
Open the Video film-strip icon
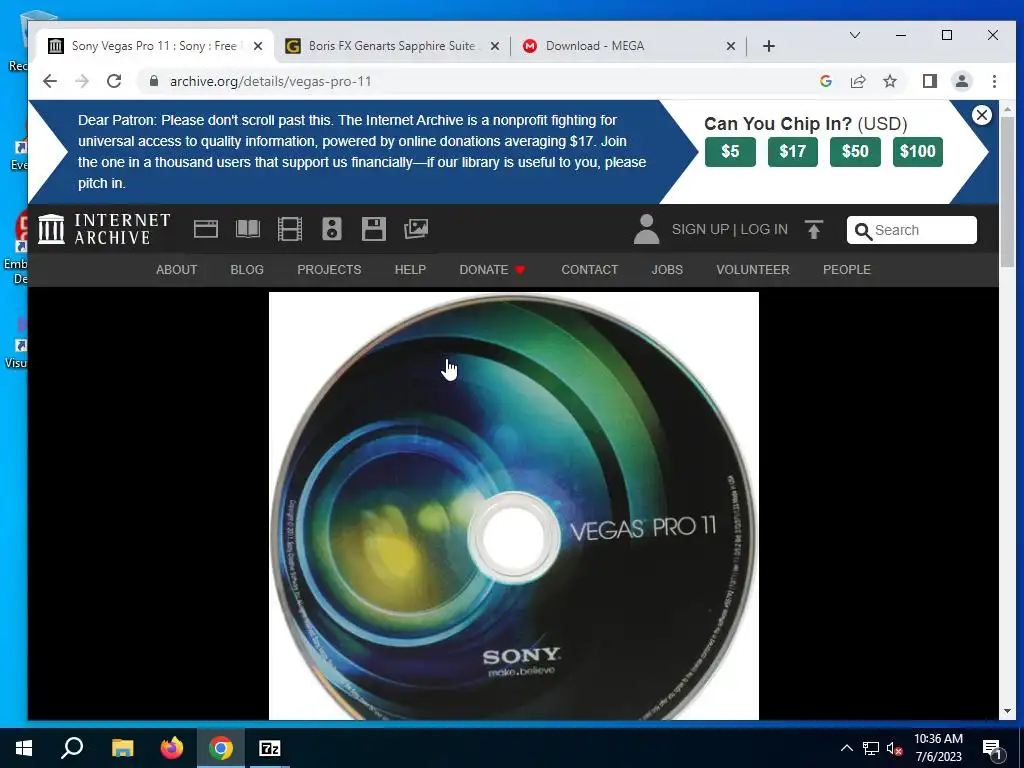point(290,229)
